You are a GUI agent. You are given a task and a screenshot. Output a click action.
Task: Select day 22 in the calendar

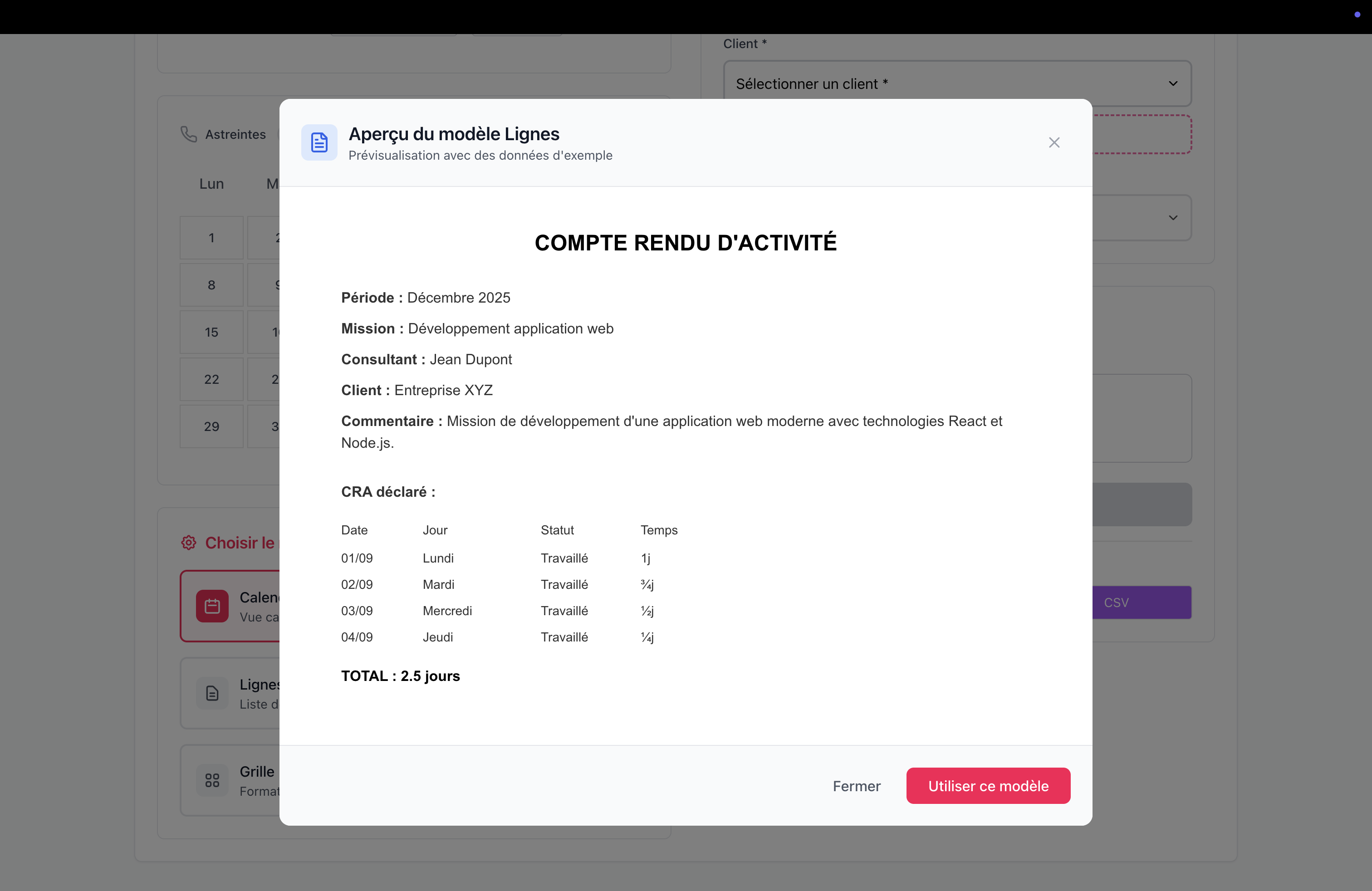click(x=211, y=379)
